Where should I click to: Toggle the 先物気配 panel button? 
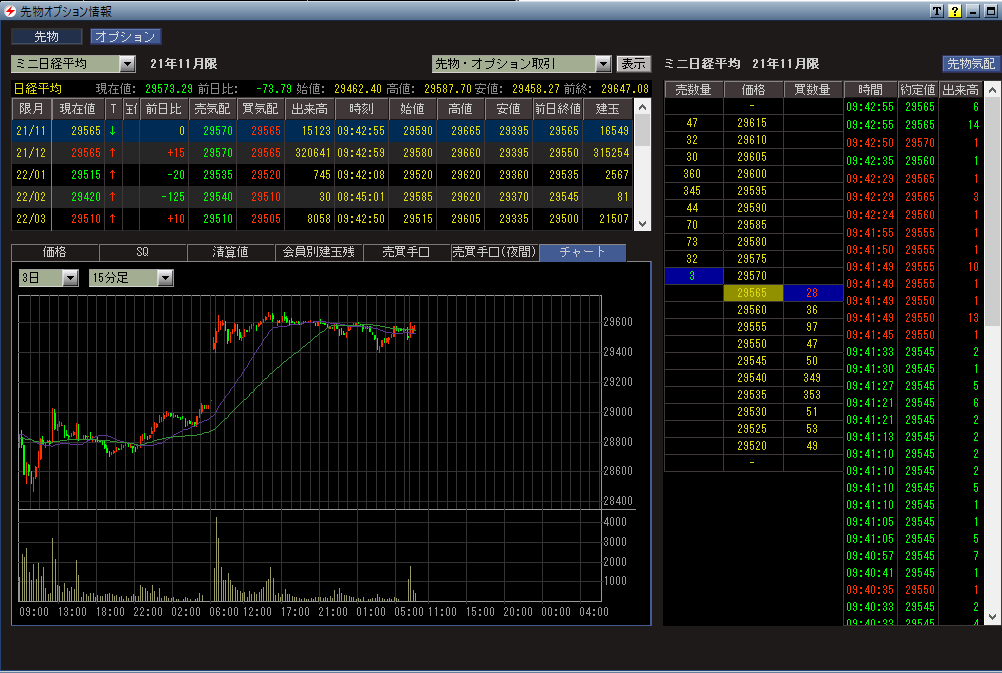pyautogui.click(x=970, y=64)
